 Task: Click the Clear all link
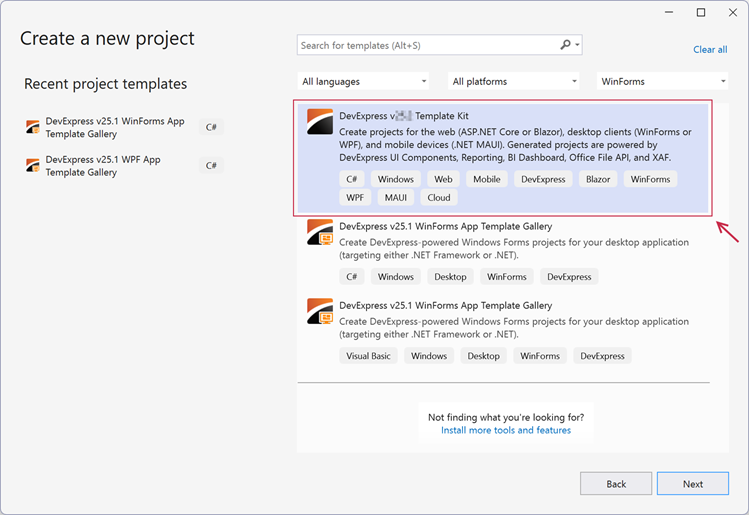point(710,49)
